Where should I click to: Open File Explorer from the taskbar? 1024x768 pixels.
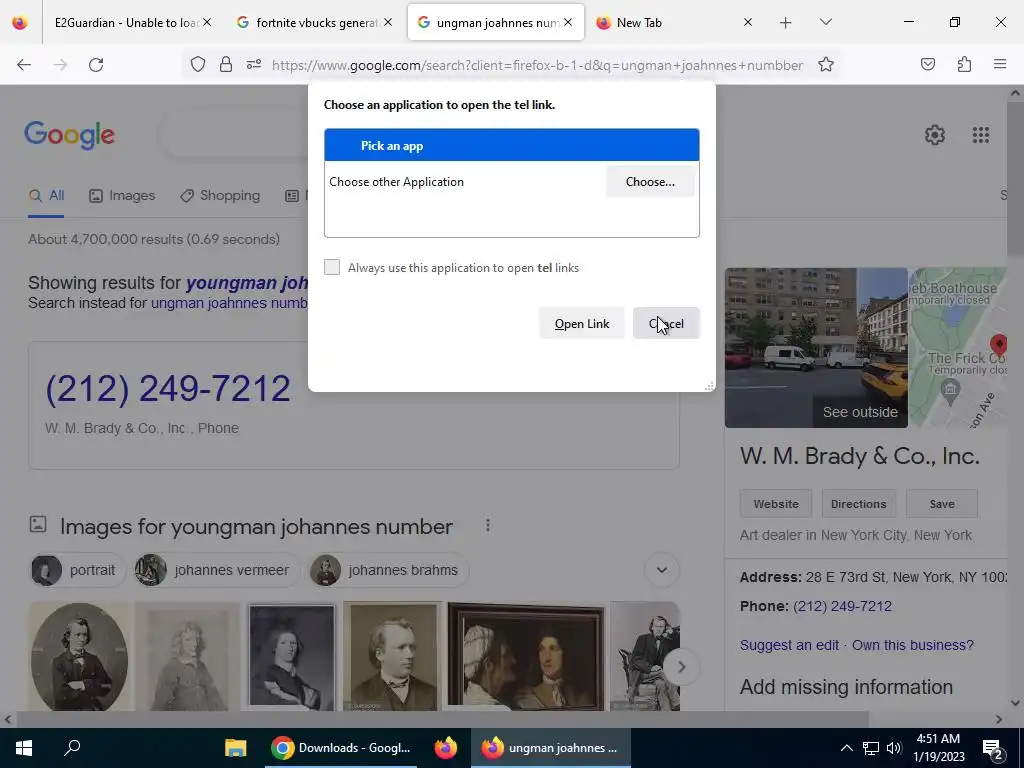[236, 748]
